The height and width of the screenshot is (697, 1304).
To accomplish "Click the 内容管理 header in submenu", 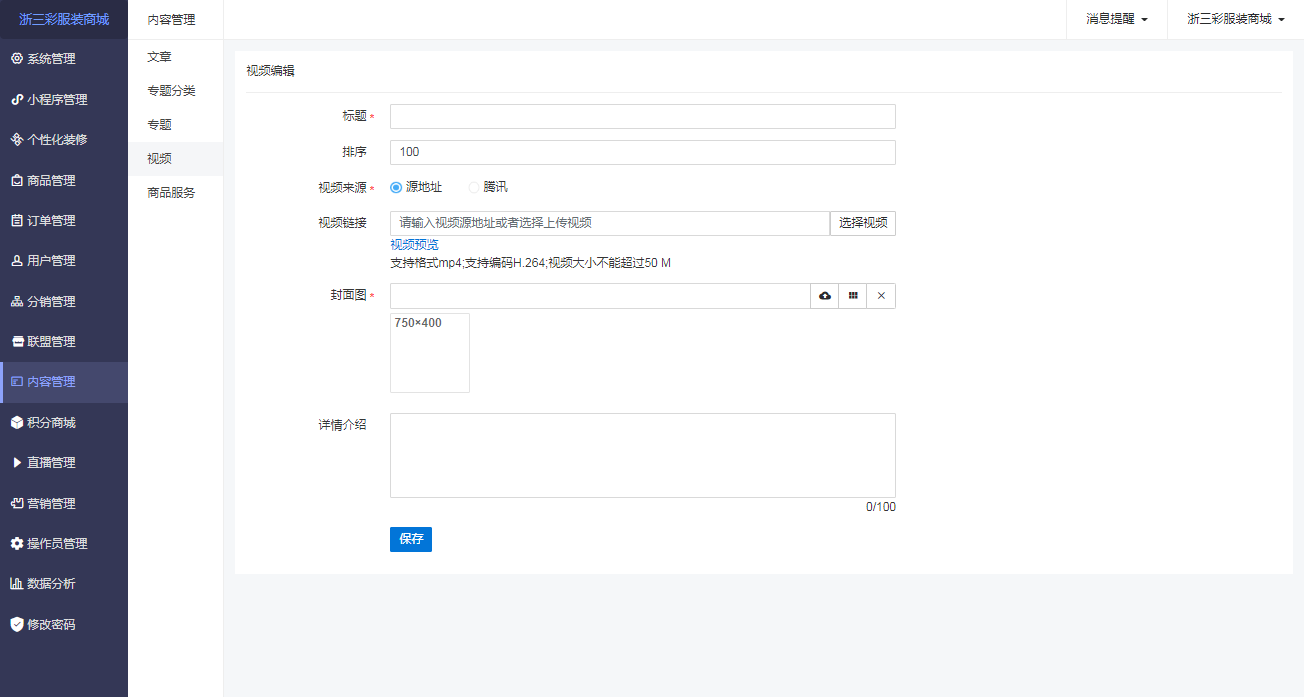I will (171, 19).
